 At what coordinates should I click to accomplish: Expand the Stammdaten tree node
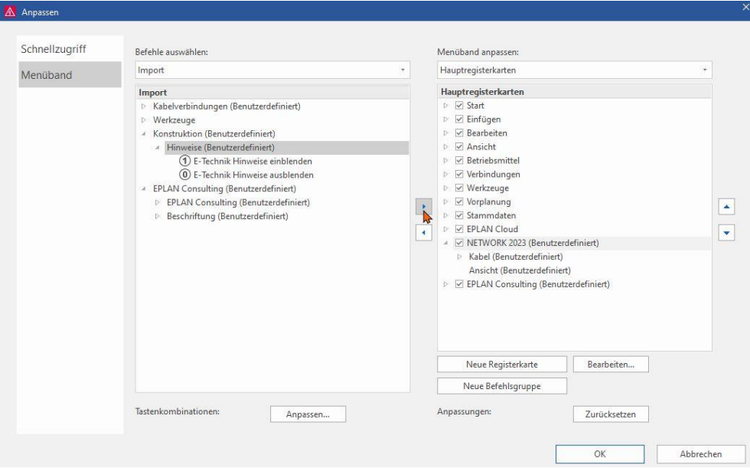(x=446, y=215)
